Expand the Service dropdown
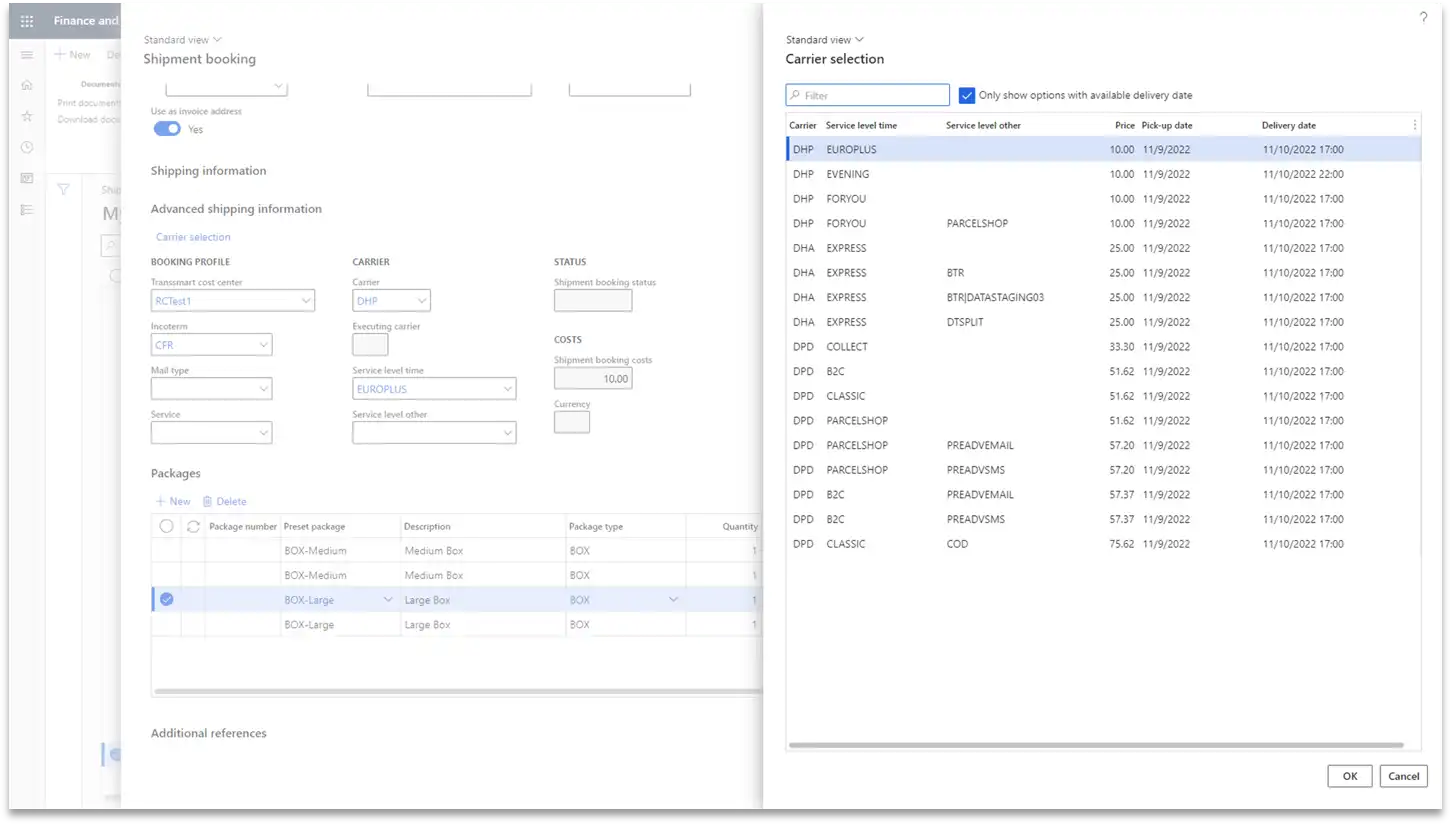Image resolution: width=1451 pixels, height=824 pixels. pos(263,433)
